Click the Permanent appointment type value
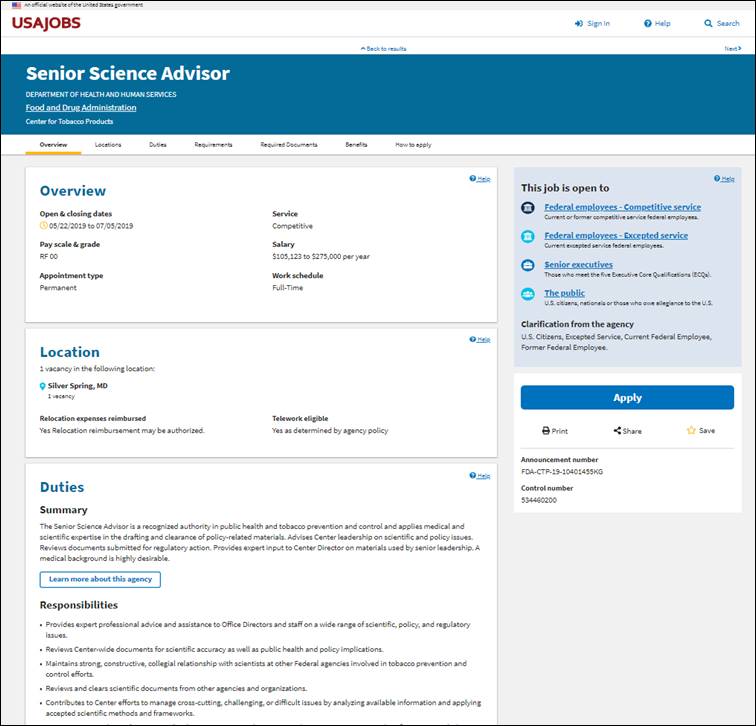The image size is (756, 726). tap(58, 288)
